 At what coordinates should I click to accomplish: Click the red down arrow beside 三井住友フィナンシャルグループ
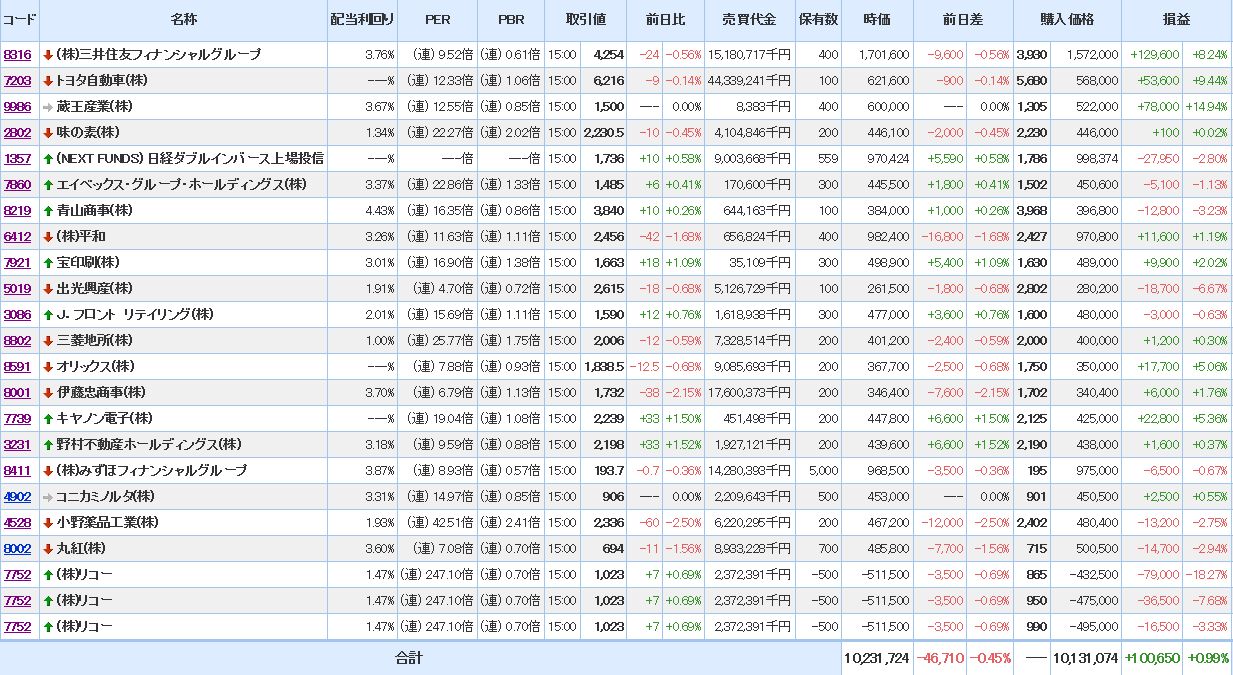click(47, 55)
